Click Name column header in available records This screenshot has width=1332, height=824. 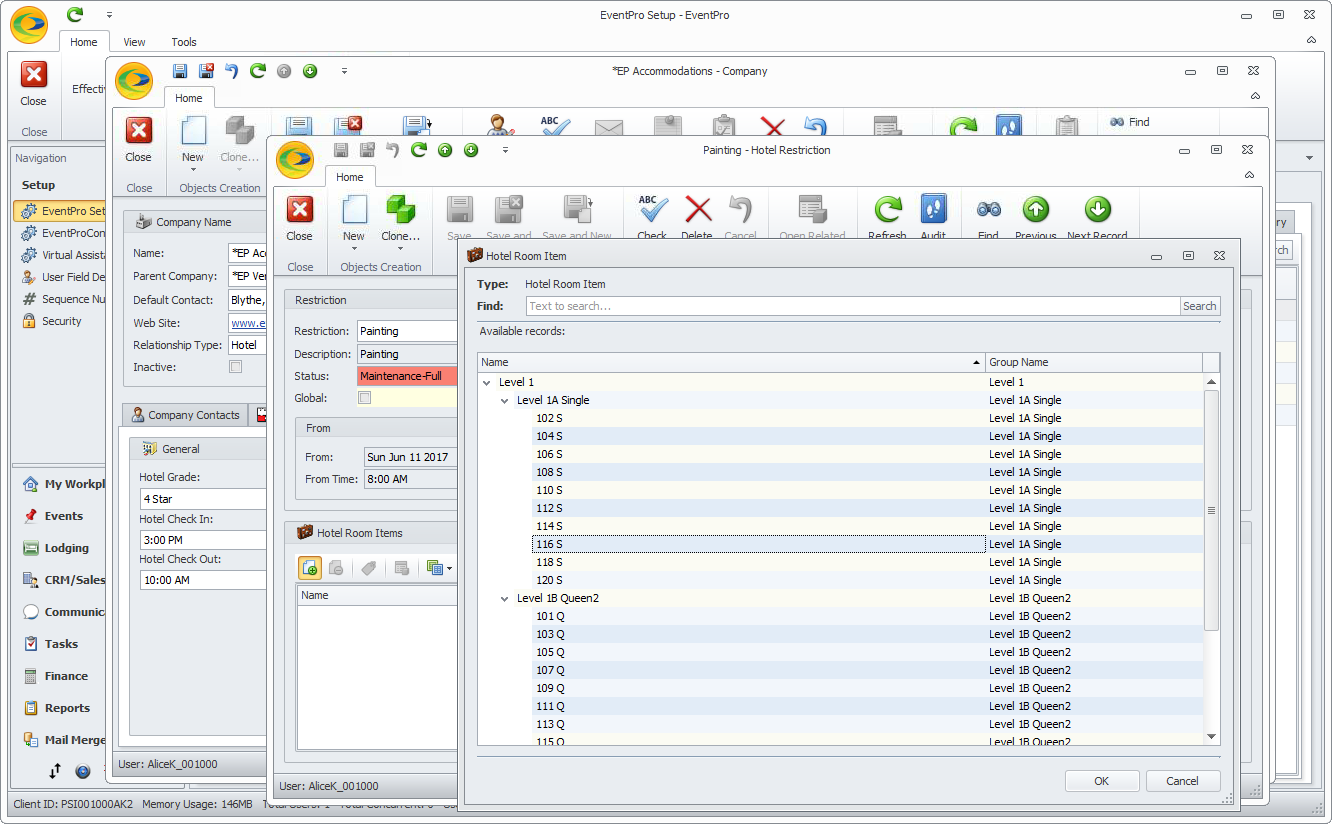click(x=731, y=362)
